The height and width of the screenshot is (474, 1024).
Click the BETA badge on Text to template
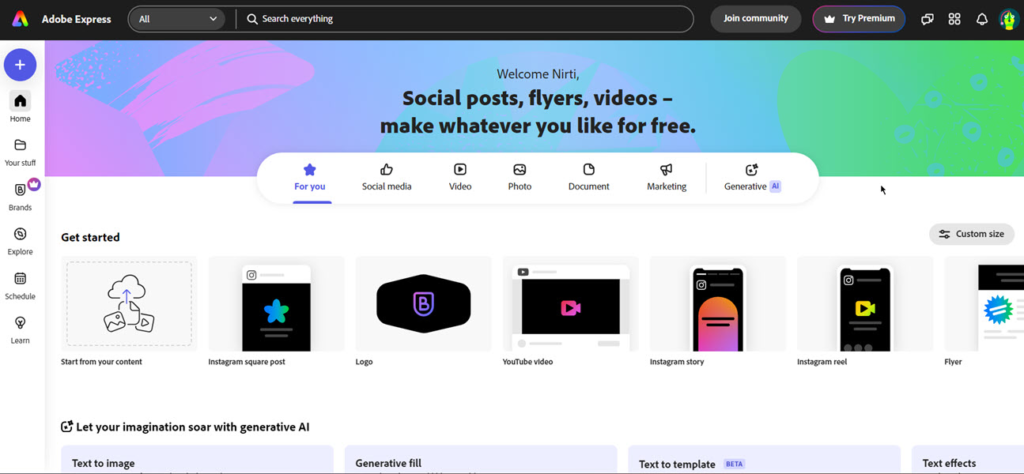734,464
